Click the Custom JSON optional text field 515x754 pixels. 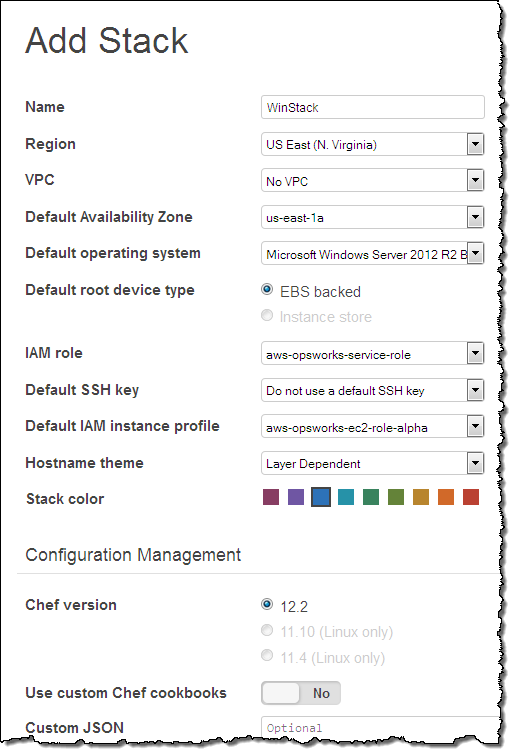pos(380,727)
